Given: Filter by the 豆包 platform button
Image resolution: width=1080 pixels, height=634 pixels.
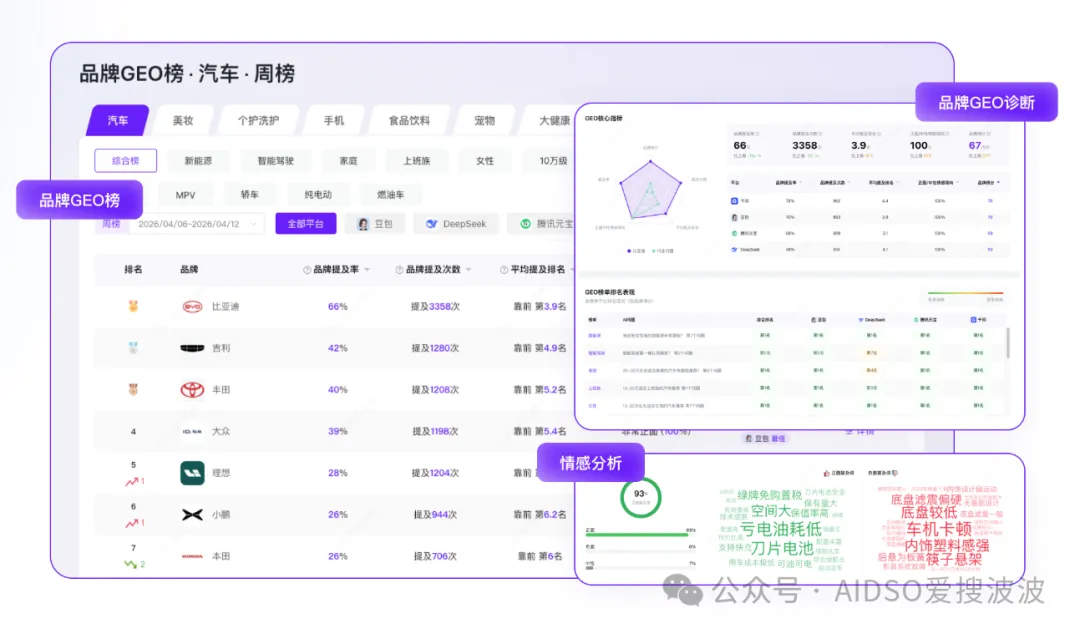Looking at the screenshot, I should pyautogui.click(x=375, y=224).
